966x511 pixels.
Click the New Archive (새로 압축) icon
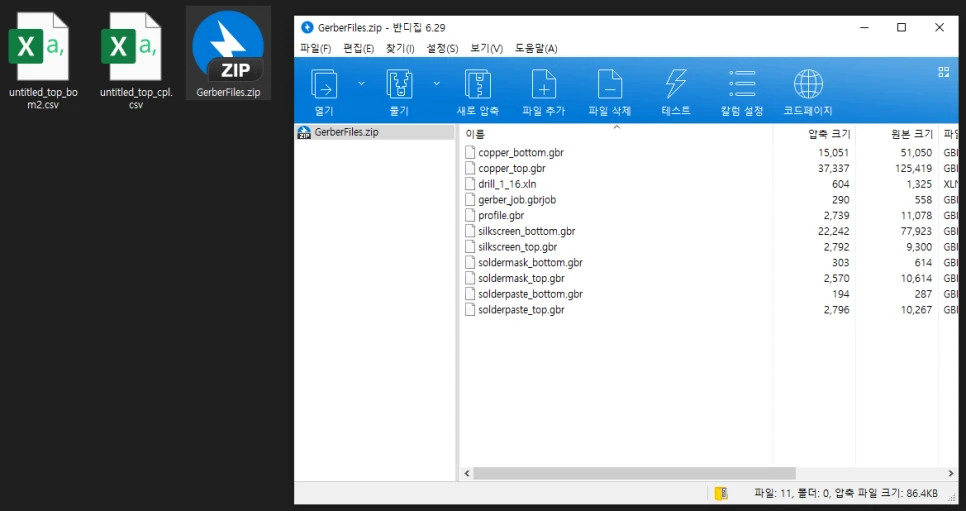tap(477, 84)
